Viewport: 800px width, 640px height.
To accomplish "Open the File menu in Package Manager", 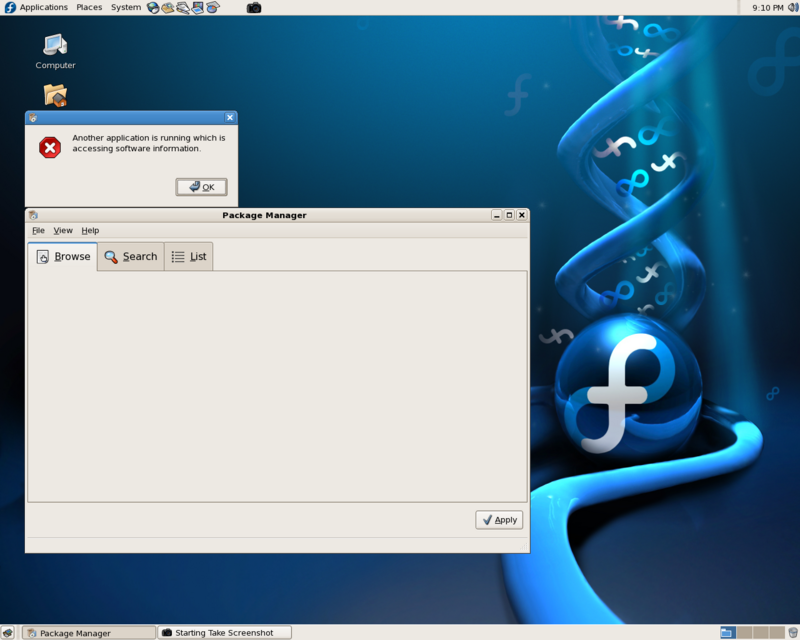I will 38,230.
